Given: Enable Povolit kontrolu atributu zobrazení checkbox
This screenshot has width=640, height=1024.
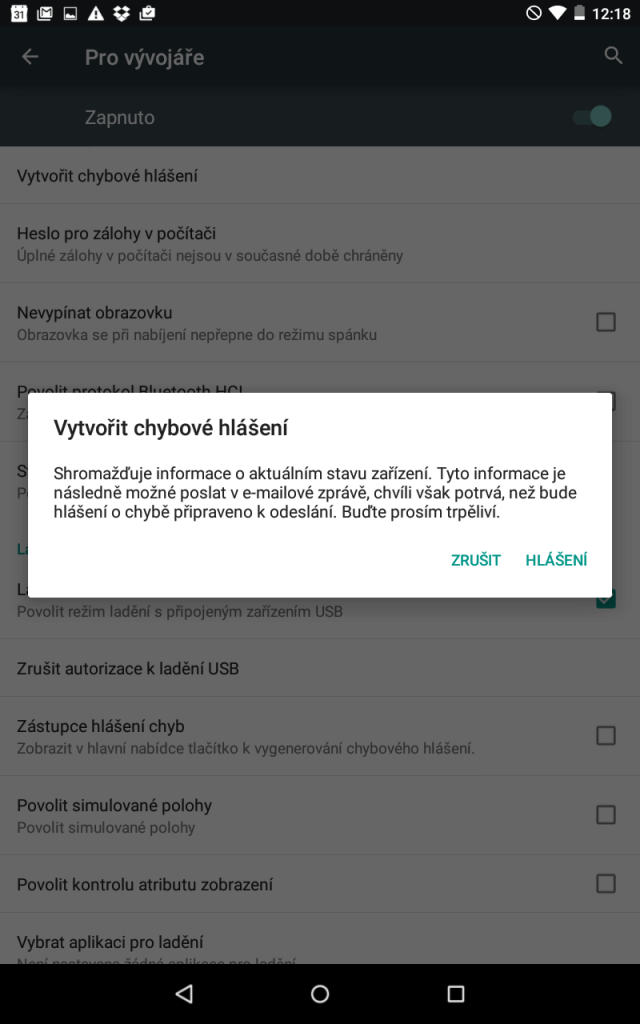Looking at the screenshot, I should click(605, 884).
